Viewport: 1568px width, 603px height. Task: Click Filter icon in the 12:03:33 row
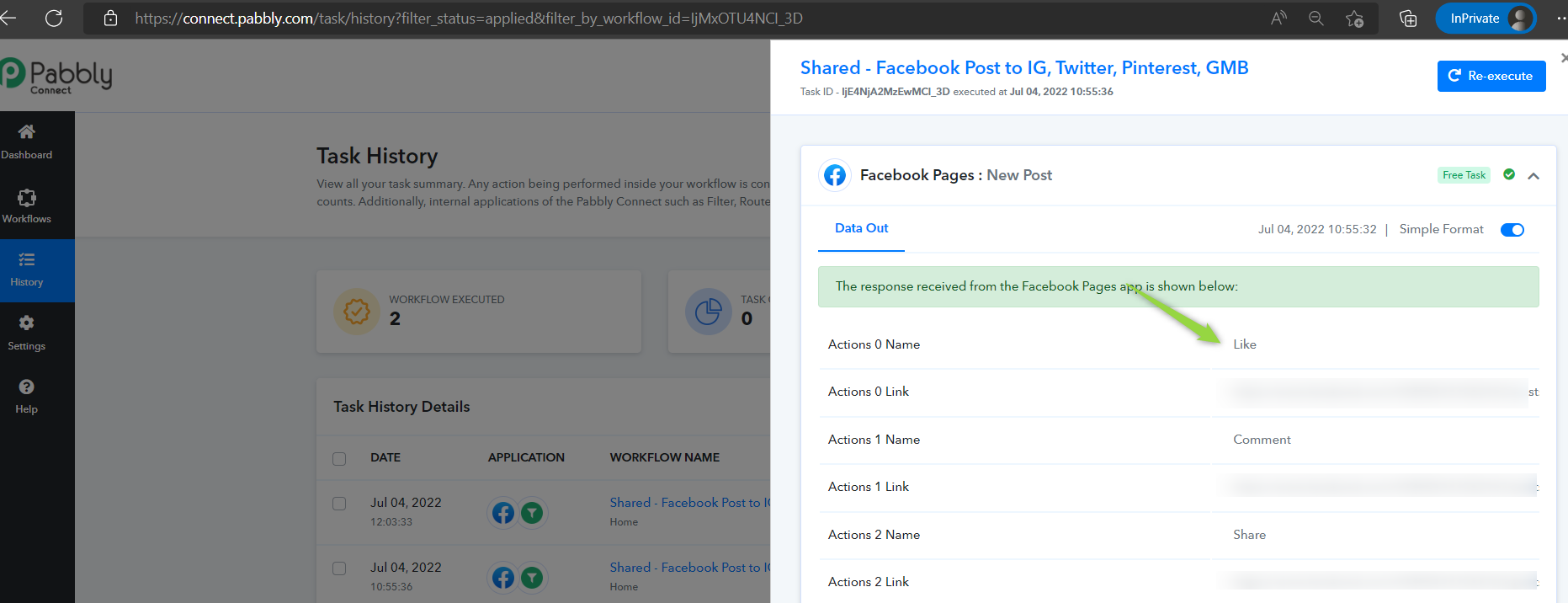click(532, 513)
